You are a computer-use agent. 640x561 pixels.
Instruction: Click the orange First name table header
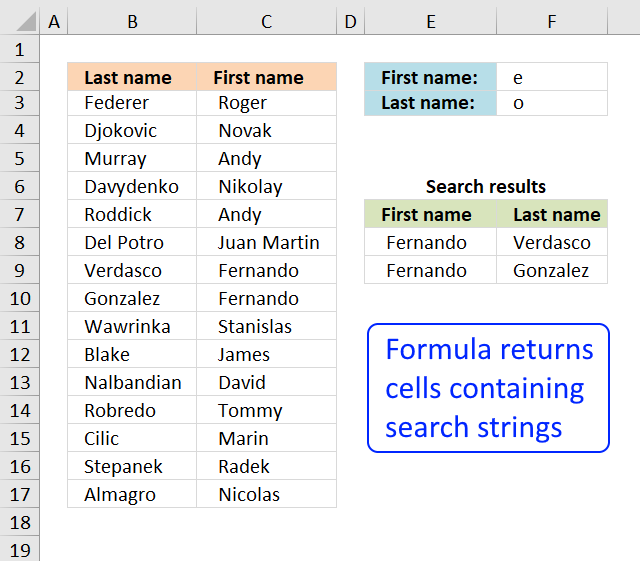(x=267, y=77)
